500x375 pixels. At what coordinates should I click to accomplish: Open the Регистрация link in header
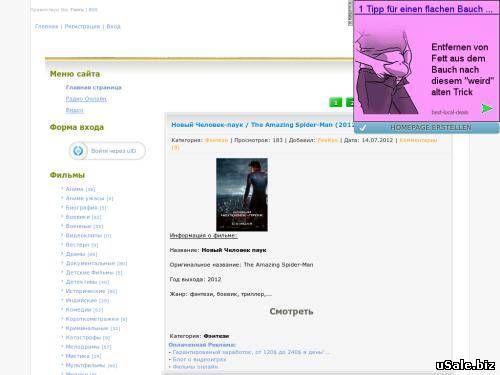[82, 26]
